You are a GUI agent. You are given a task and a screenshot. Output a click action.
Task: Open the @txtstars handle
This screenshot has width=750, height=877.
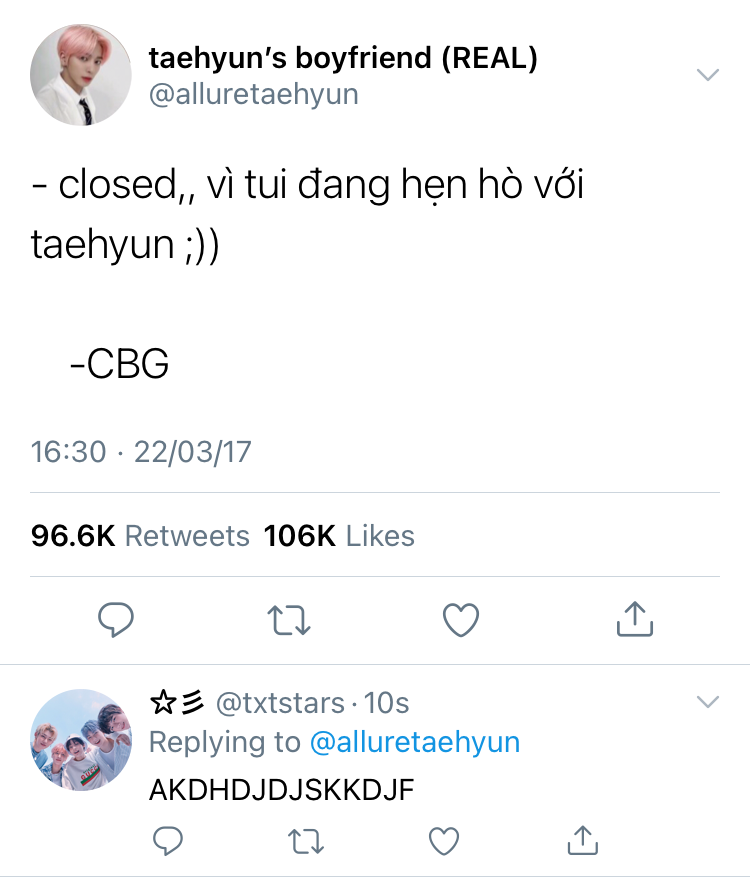pyautogui.click(x=280, y=702)
